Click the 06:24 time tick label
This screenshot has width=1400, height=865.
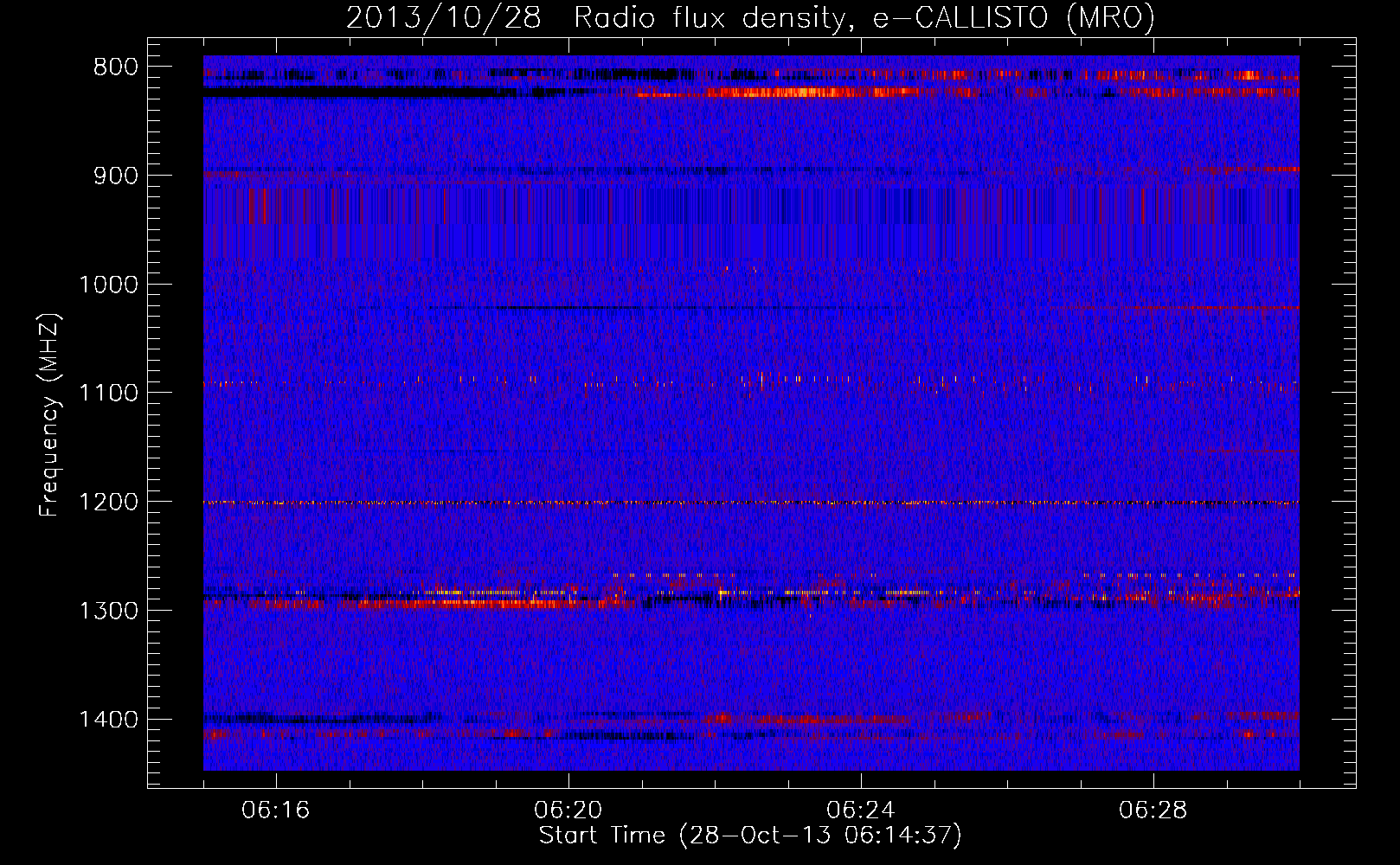pyautogui.click(x=861, y=811)
